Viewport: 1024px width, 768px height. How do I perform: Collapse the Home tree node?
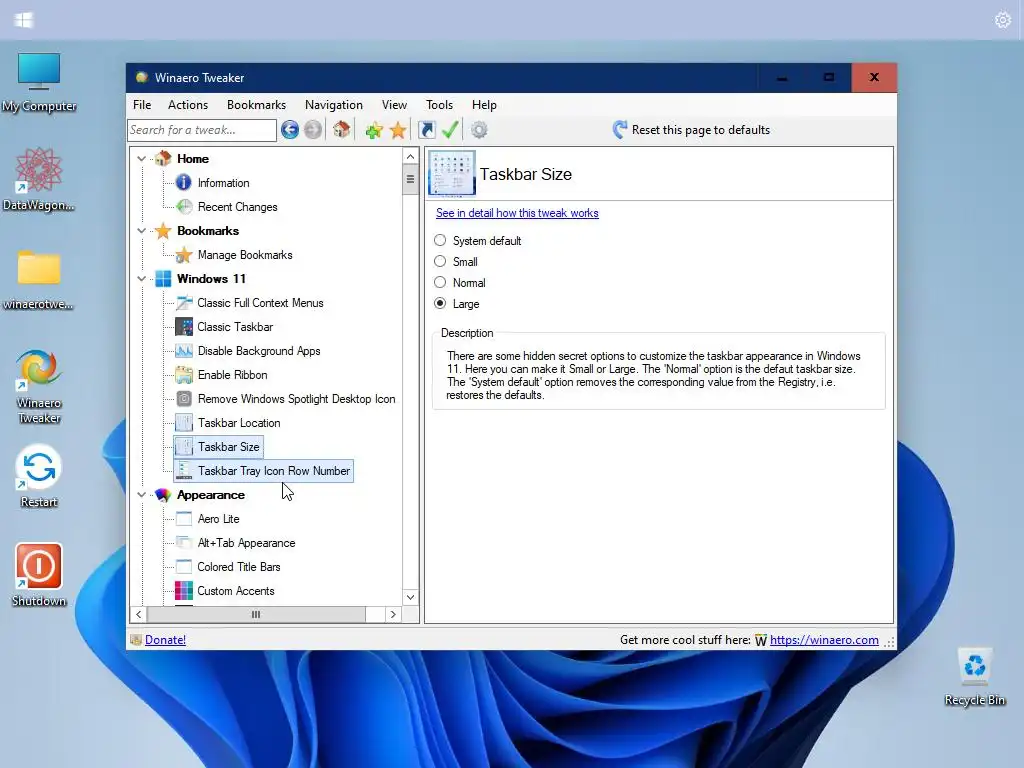point(141,159)
